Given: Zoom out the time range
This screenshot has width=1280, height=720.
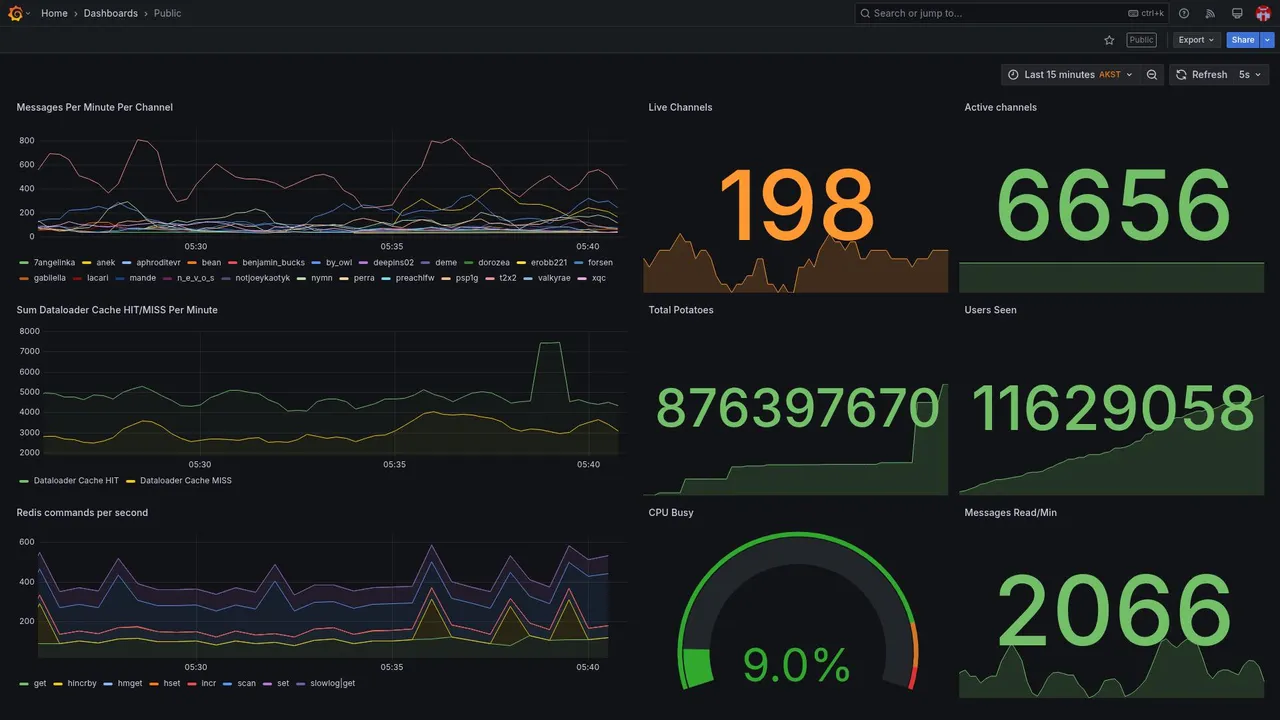Looking at the screenshot, I should [x=1152, y=75].
